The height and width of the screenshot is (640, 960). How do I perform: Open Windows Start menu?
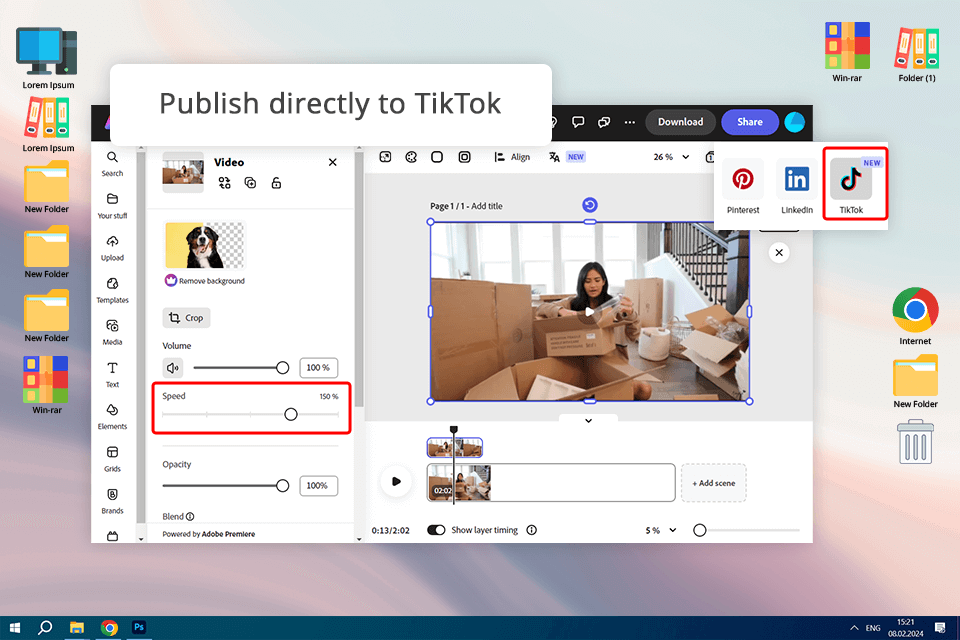tap(15, 628)
